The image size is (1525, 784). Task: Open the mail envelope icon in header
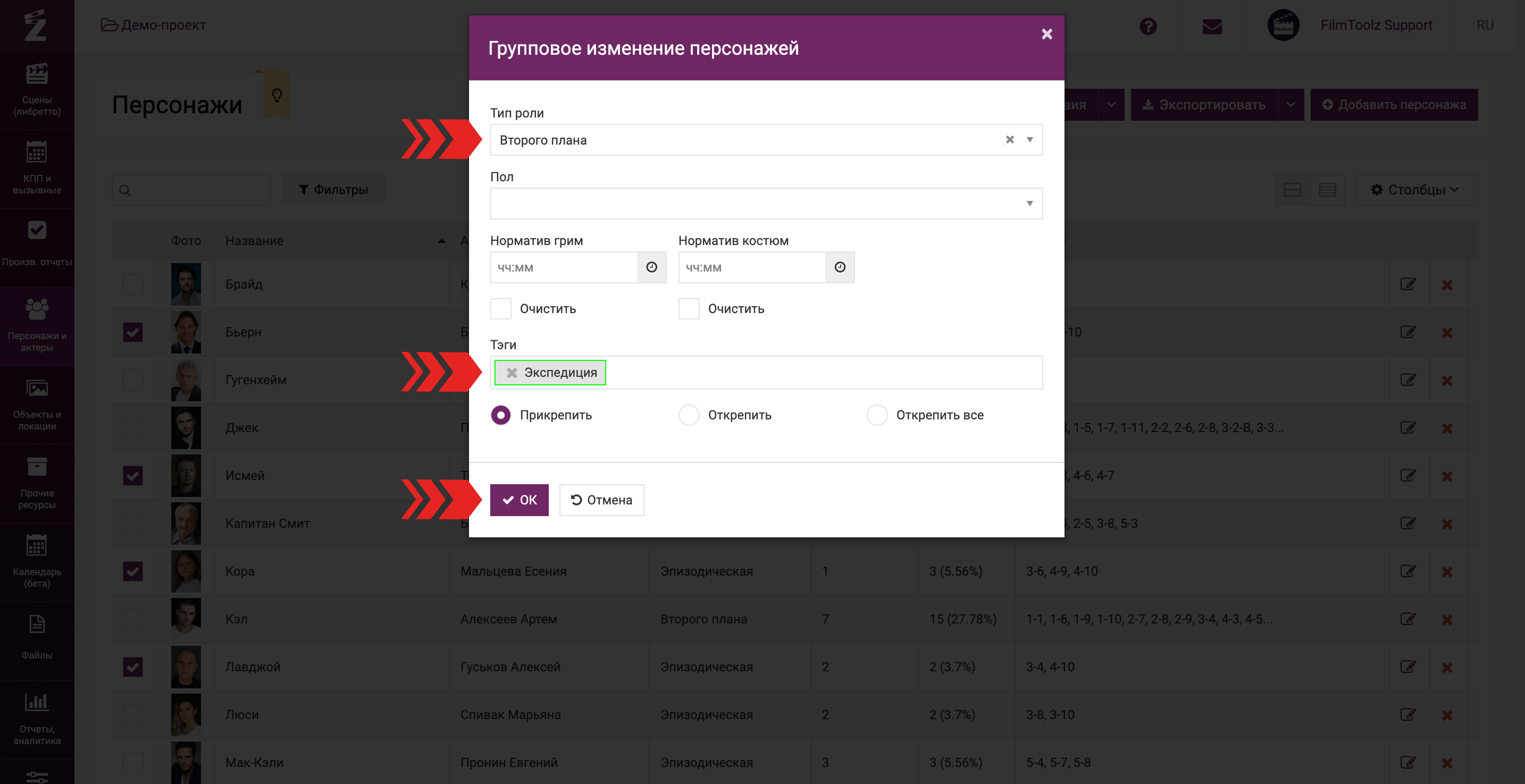[x=1212, y=26]
